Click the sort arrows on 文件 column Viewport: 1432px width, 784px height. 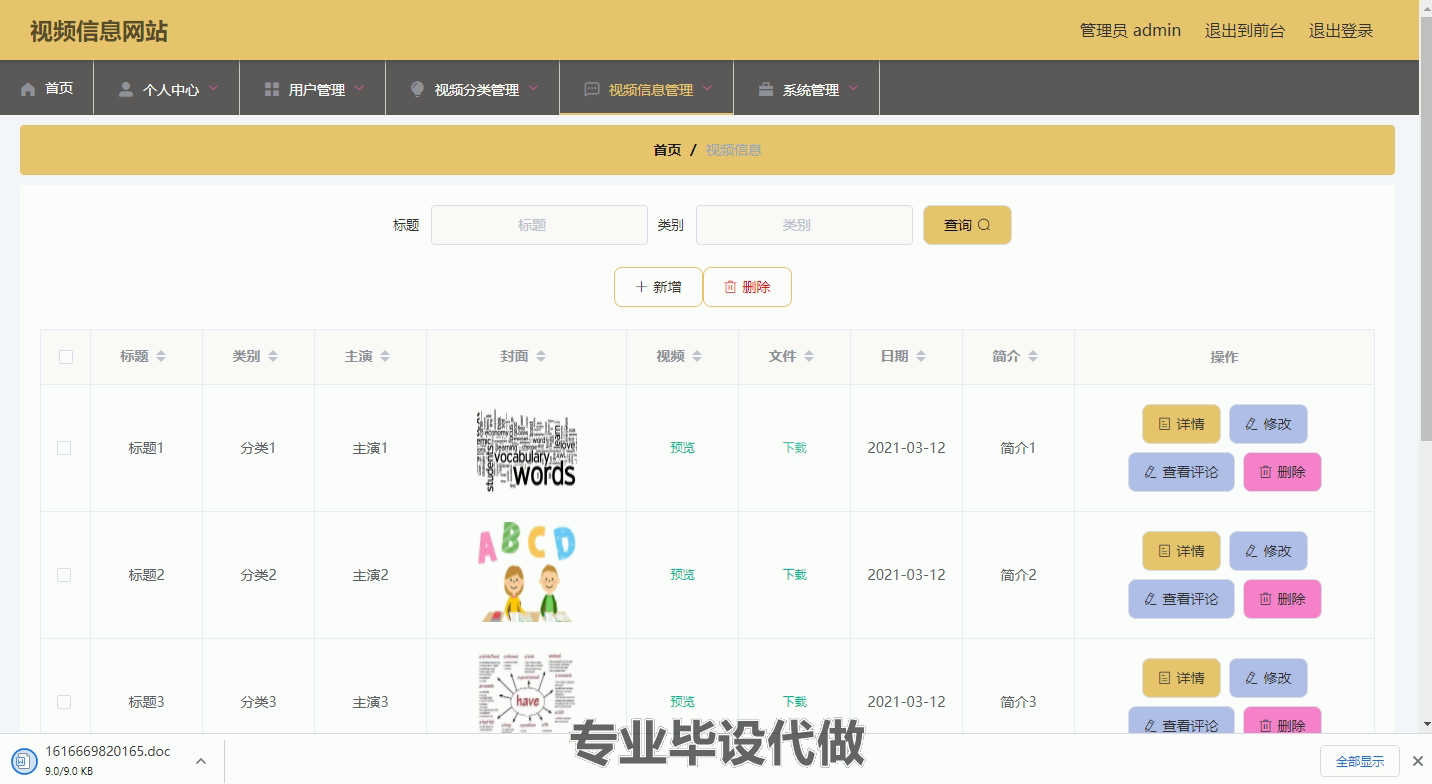809,357
